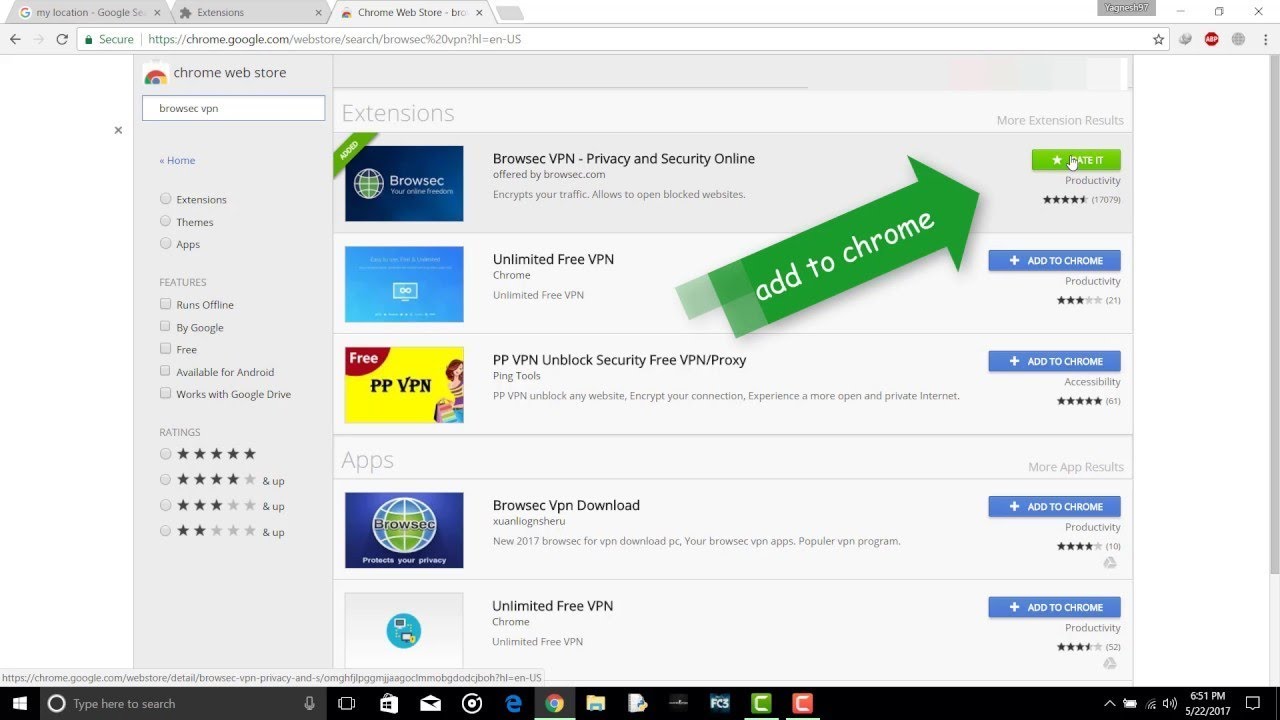Go back using browser back arrow
Viewport: 1280px width, 720px height.
coord(15,39)
